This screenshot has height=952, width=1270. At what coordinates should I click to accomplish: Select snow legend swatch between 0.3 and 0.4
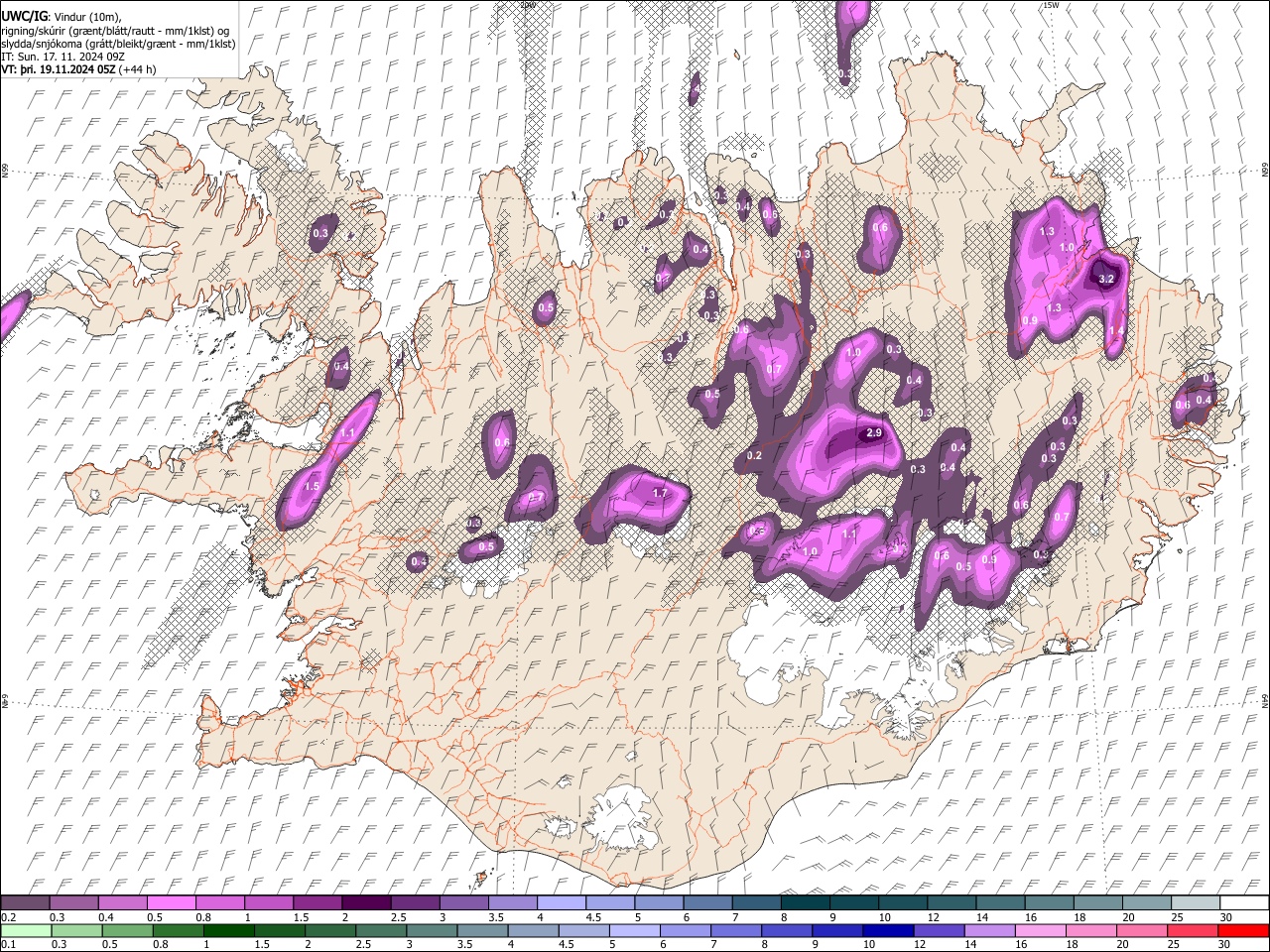[73, 903]
